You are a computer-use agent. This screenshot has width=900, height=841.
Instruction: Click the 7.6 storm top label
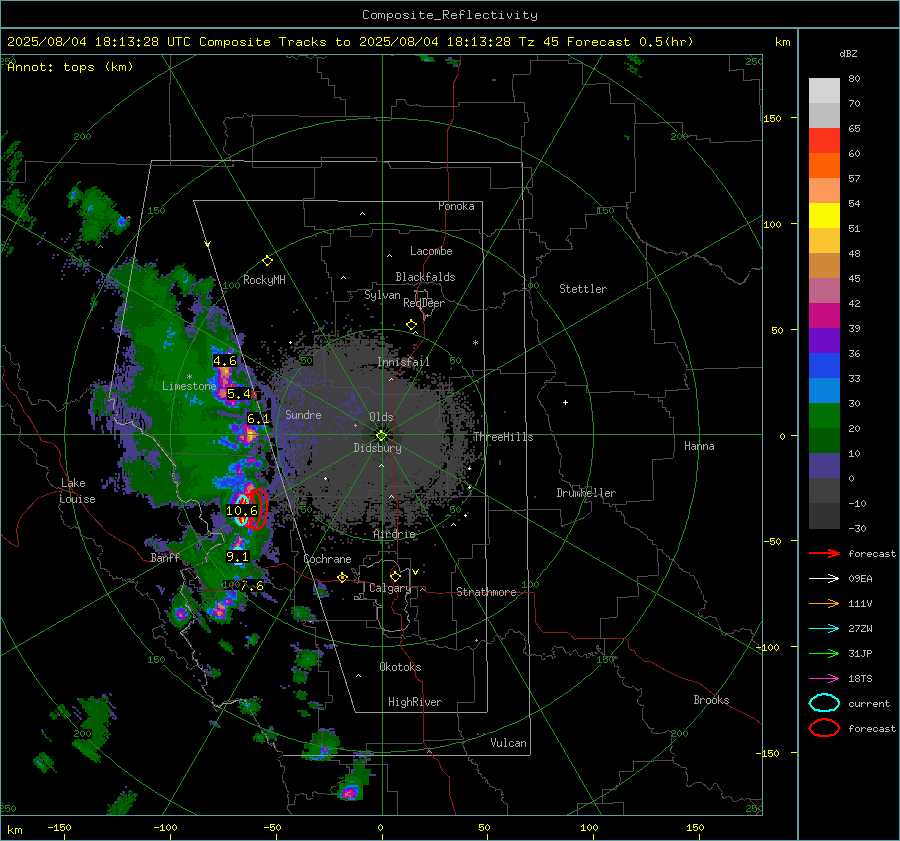click(252, 586)
